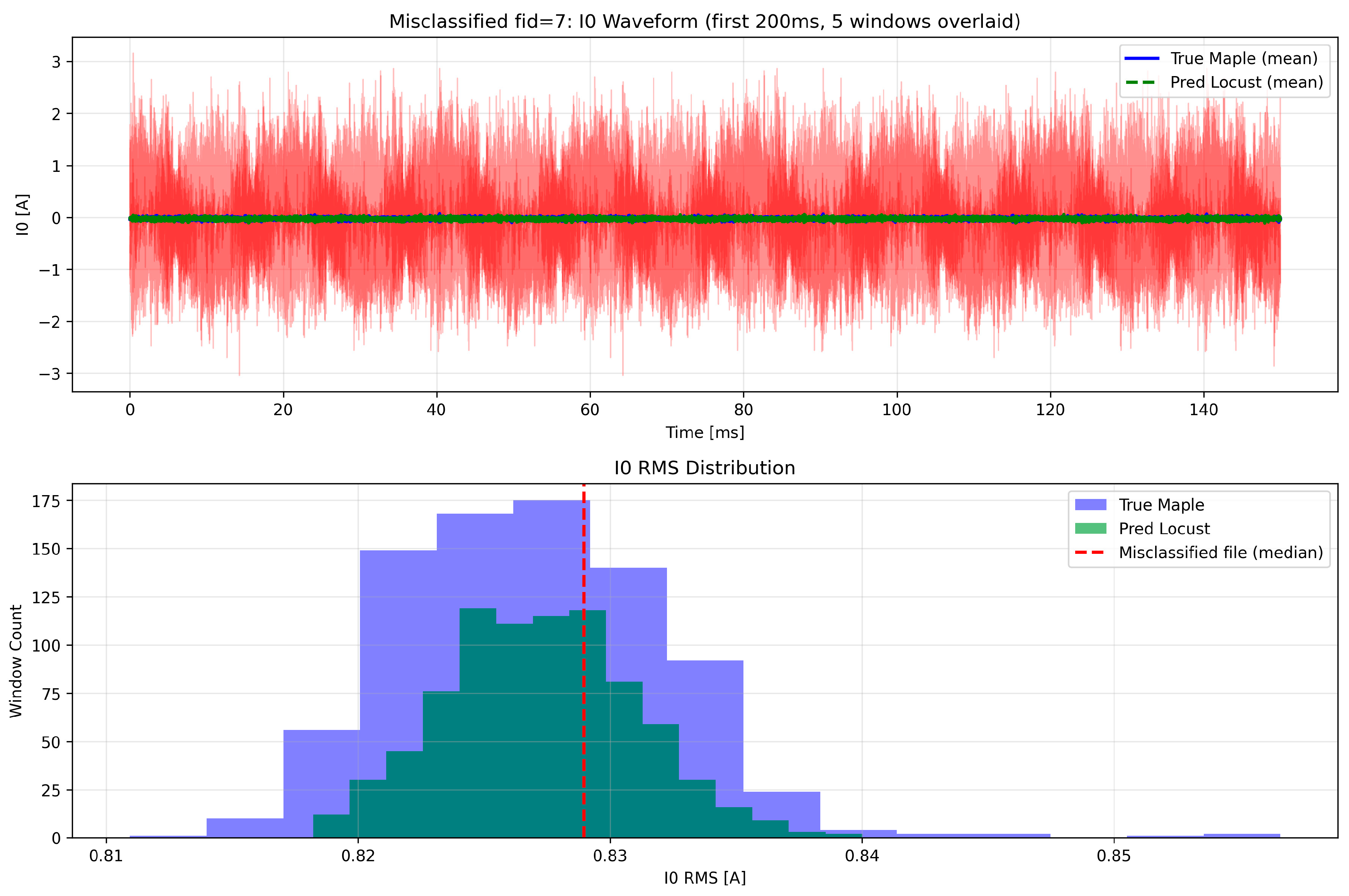Click the Window Count tick label "175"
Viewport: 1349px width, 896px height.
point(46,501)
